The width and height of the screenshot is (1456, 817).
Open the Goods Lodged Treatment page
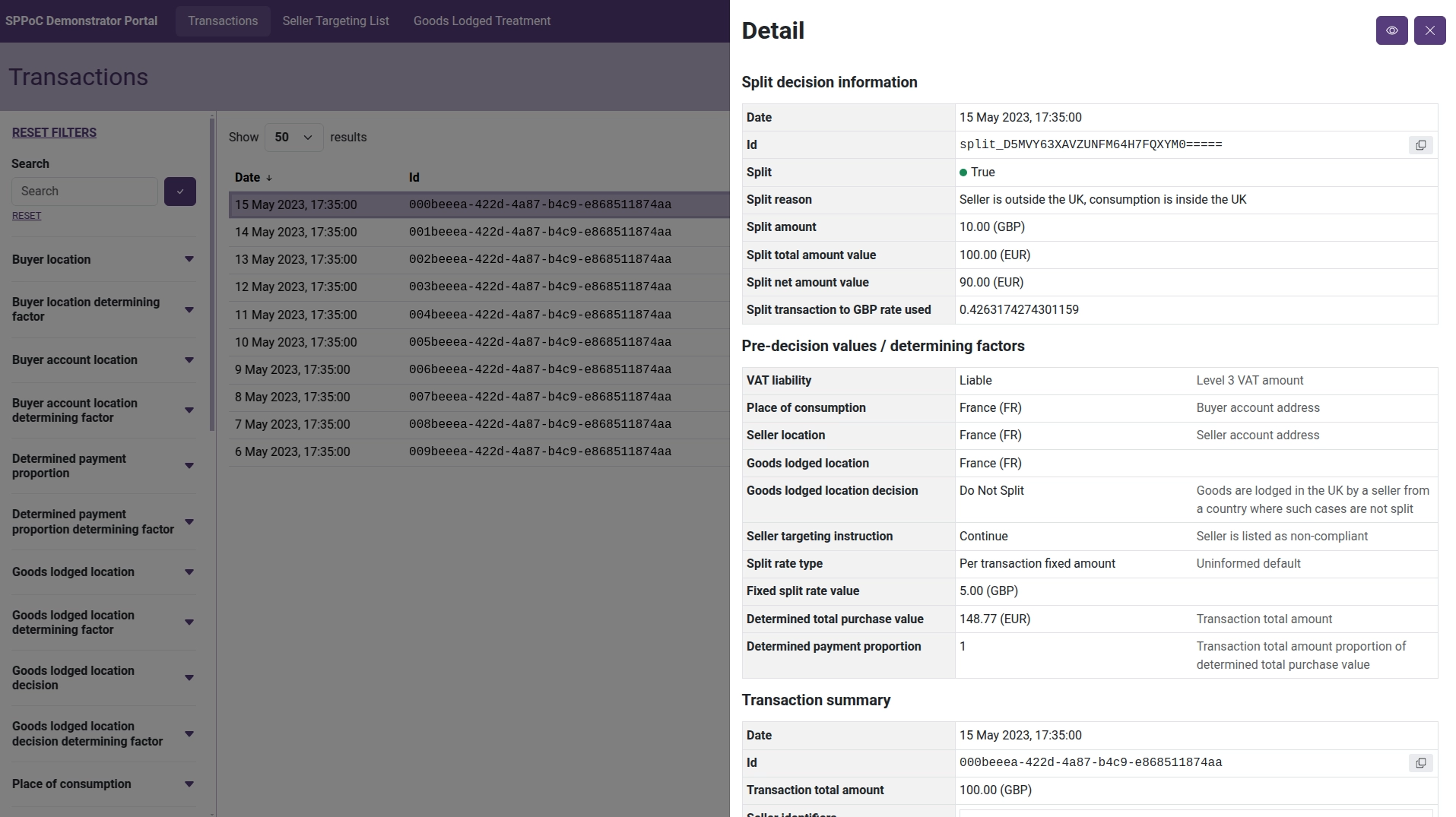(481, 21)
